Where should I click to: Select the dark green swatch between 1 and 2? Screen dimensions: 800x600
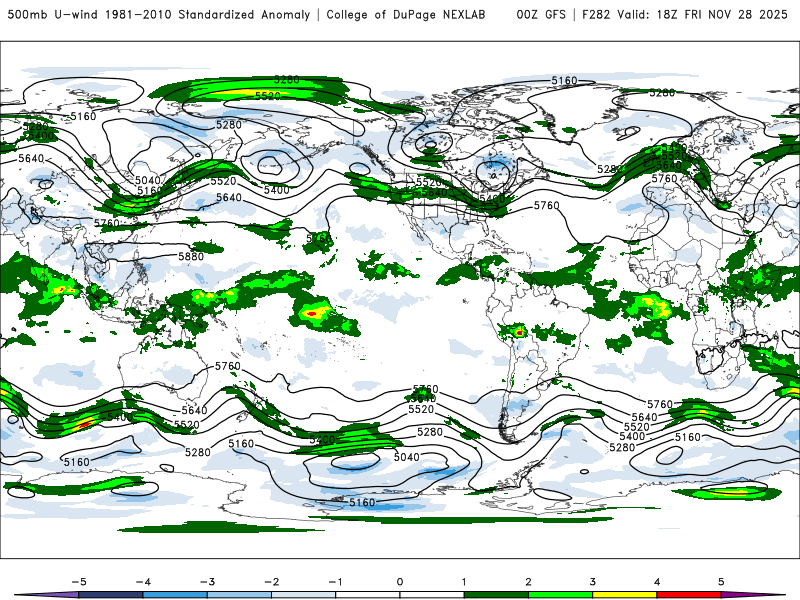[496, 595]
